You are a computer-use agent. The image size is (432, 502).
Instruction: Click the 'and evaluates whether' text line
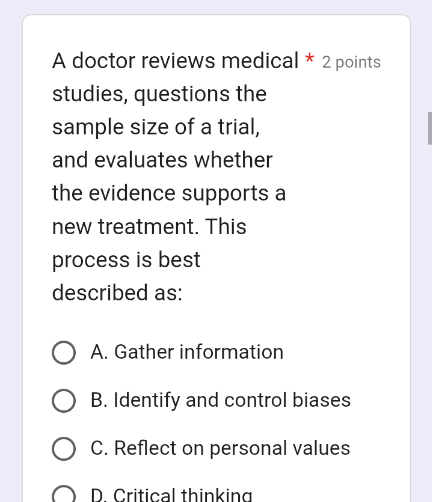[162, 160]
